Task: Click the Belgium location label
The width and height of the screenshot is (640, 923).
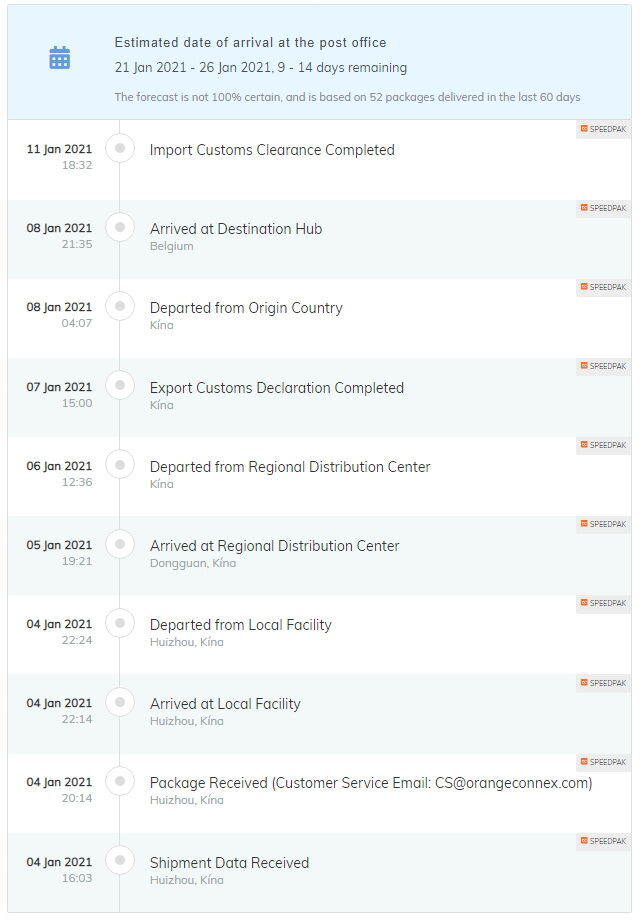Action: [171, 246]
